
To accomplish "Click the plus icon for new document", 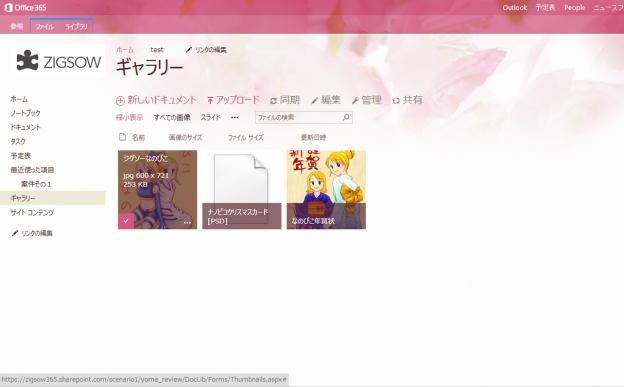I will click(x=120, y=101).
